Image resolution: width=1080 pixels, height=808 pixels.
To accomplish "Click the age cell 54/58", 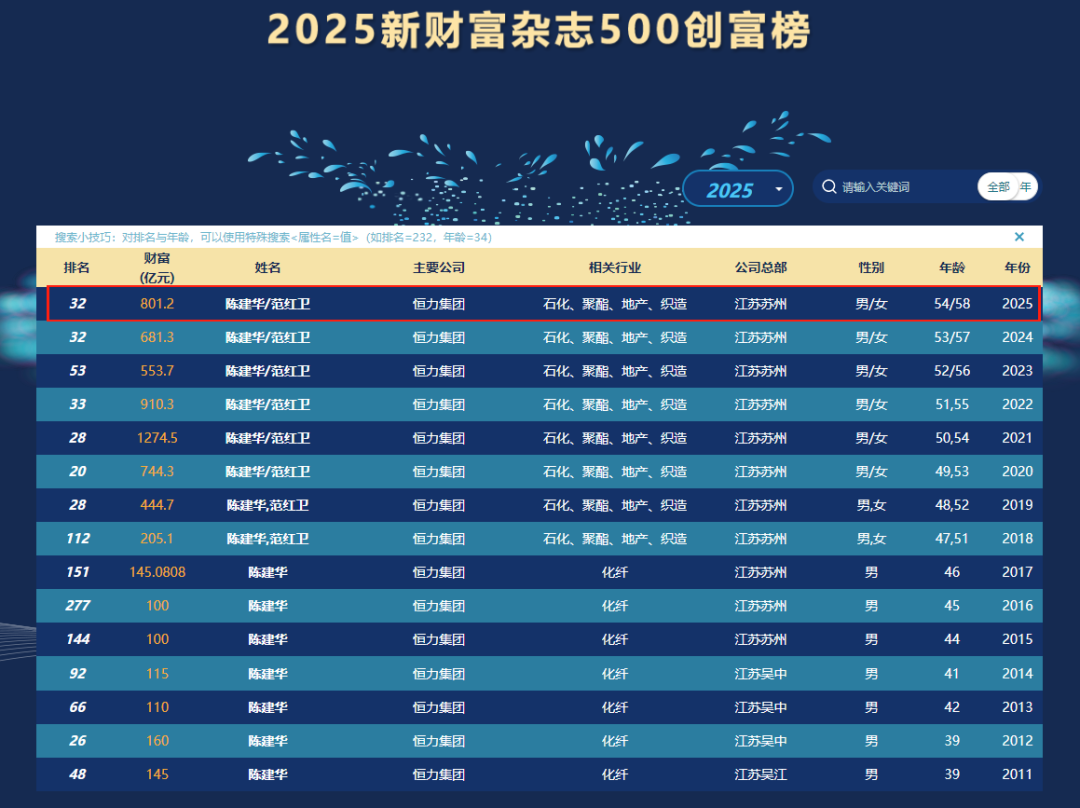I will [x=952, y=304].
